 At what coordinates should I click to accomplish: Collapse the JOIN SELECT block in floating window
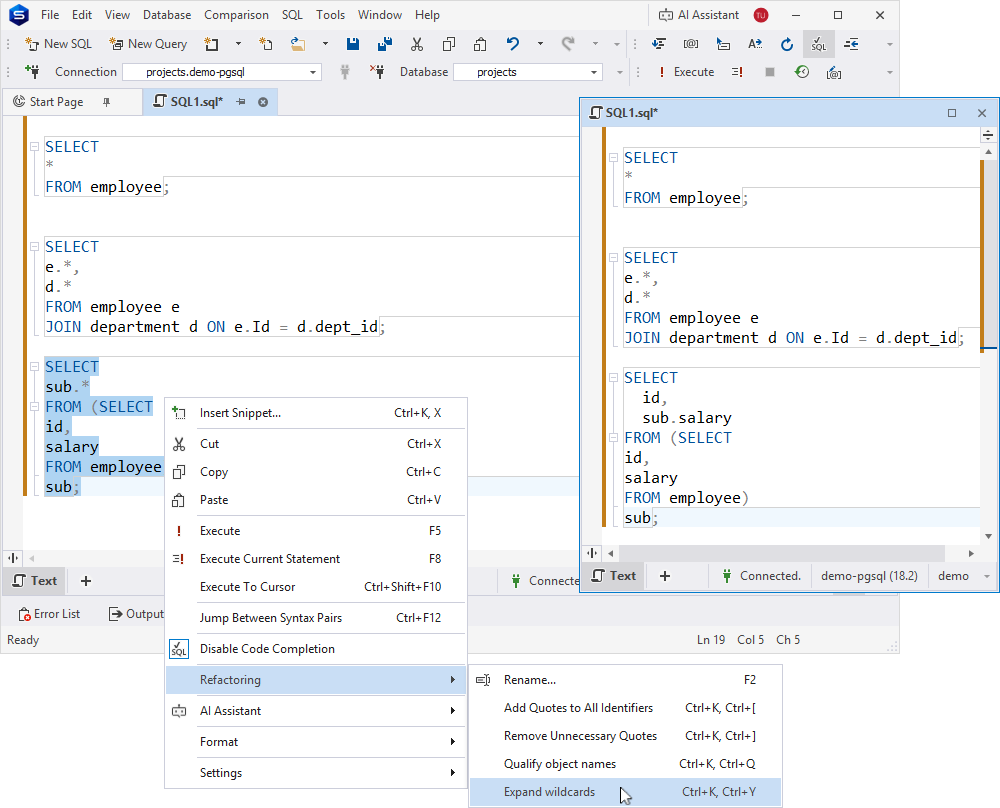tap(614, 258)
